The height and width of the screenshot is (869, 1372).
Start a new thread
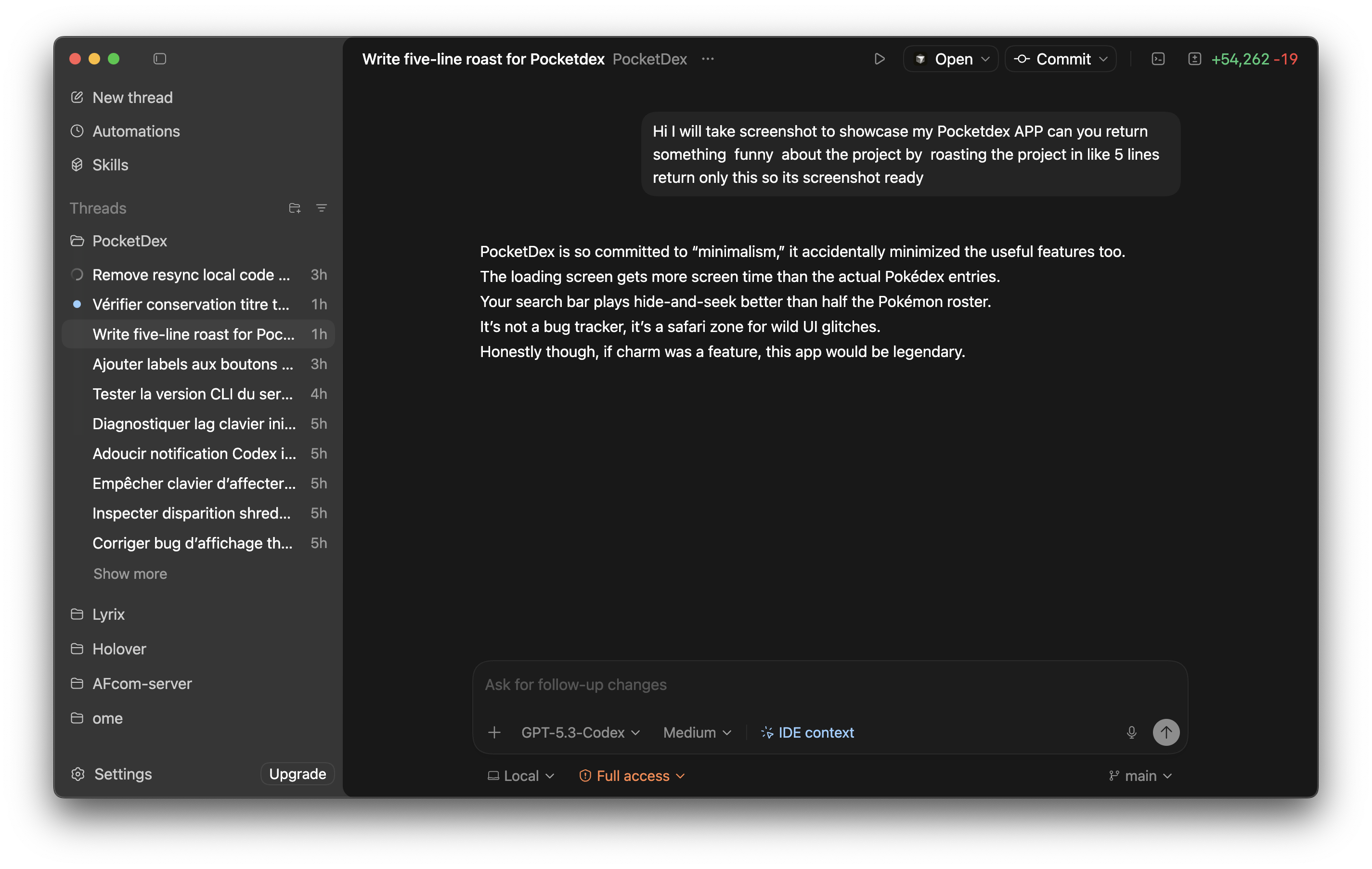tap(132, 97)
